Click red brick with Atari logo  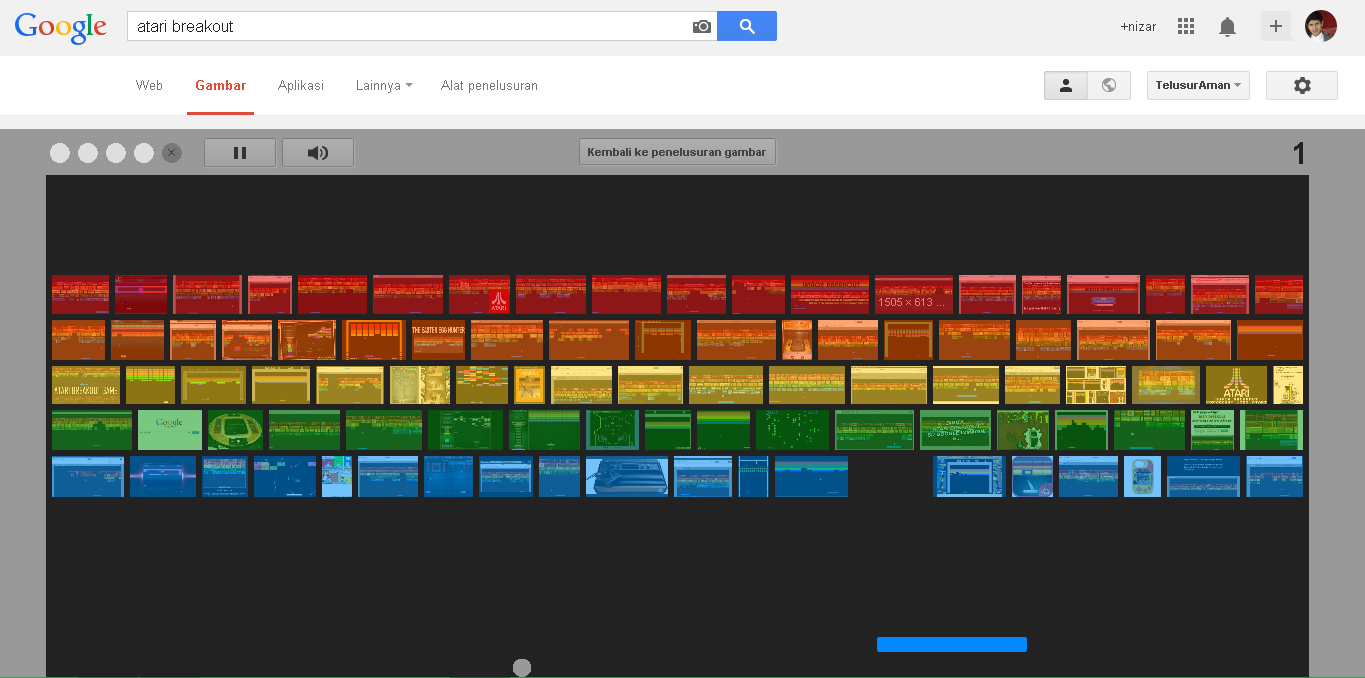click(479, 295)
